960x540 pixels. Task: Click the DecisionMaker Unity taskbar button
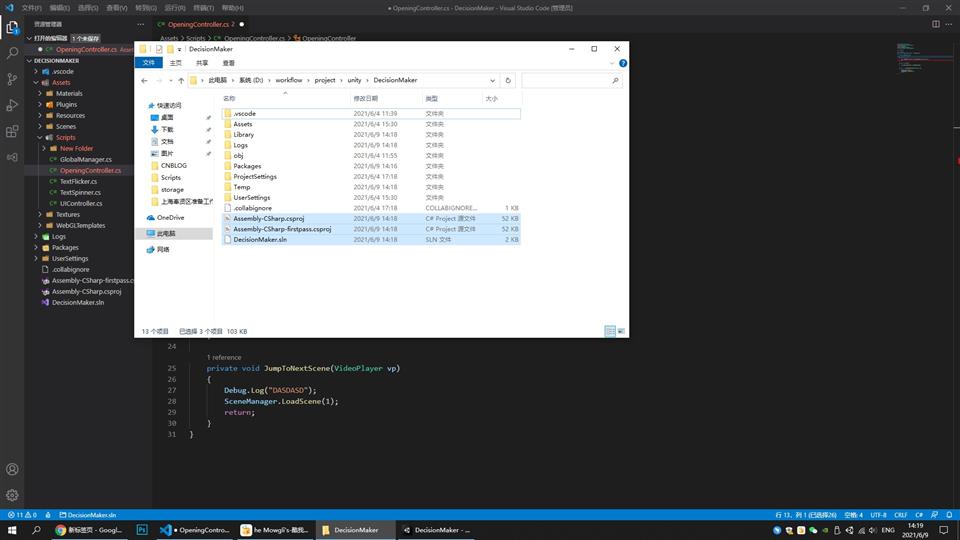coord(437,530)
